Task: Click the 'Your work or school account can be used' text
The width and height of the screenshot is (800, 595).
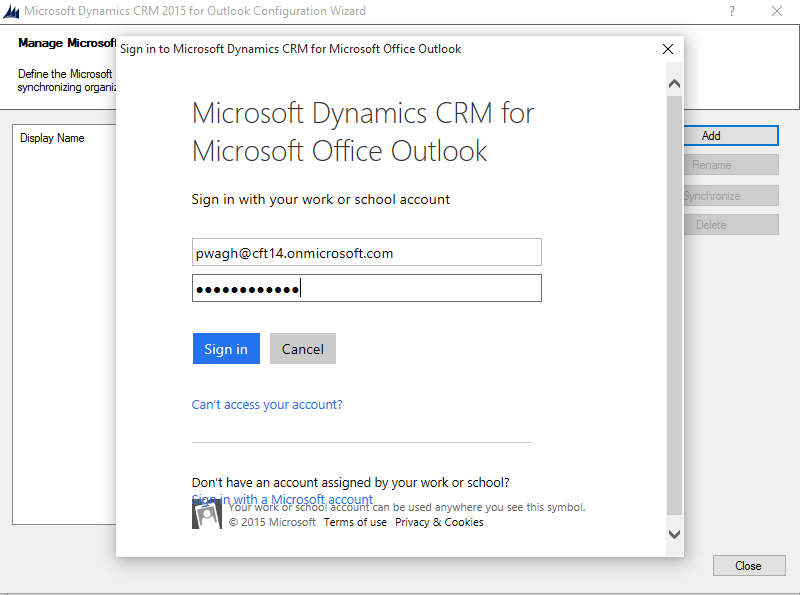Action: tap(407, 507)
